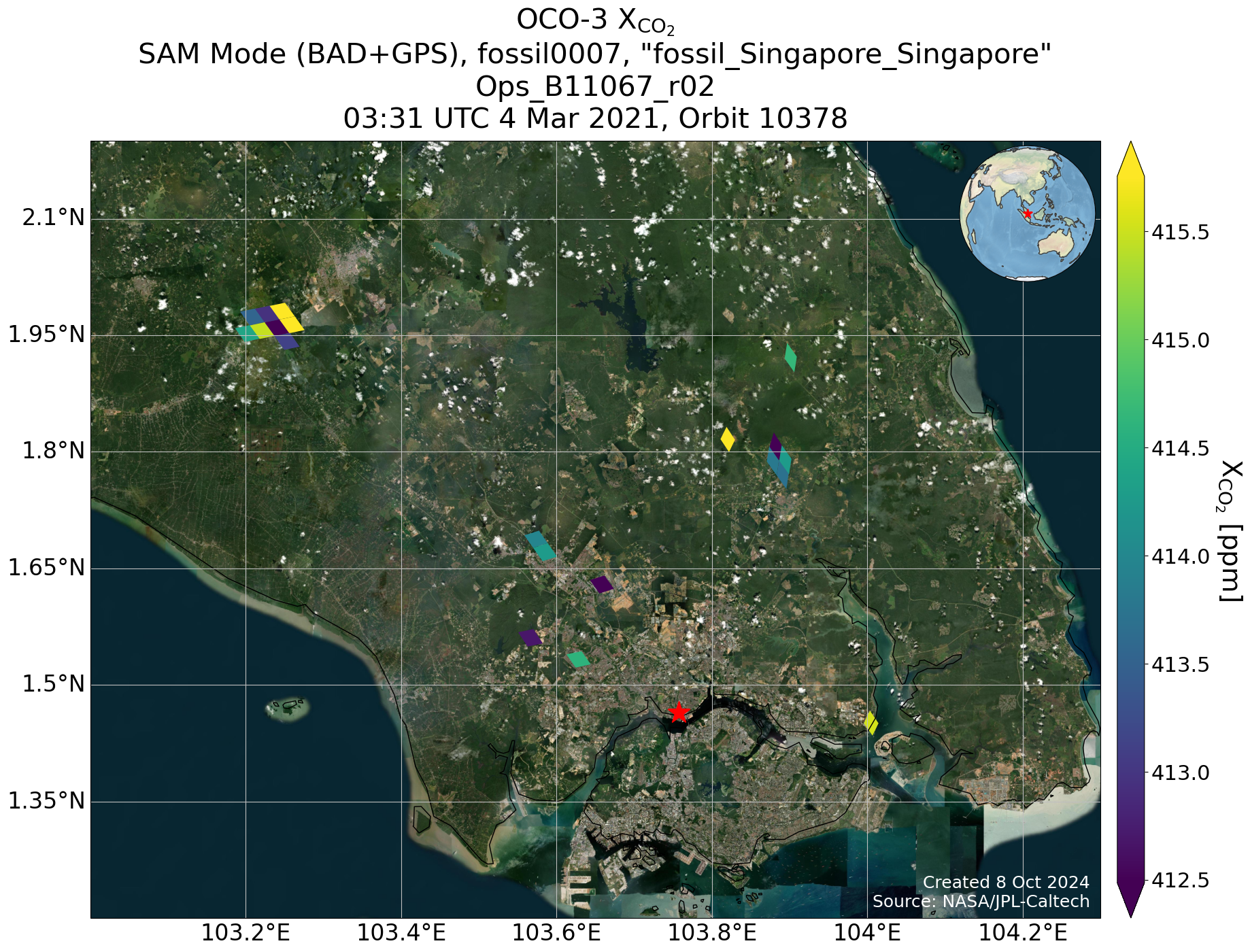Click the '03:31 UTC 4 Mar 2021, Orbit 10378' text

[x=595, y=119]
